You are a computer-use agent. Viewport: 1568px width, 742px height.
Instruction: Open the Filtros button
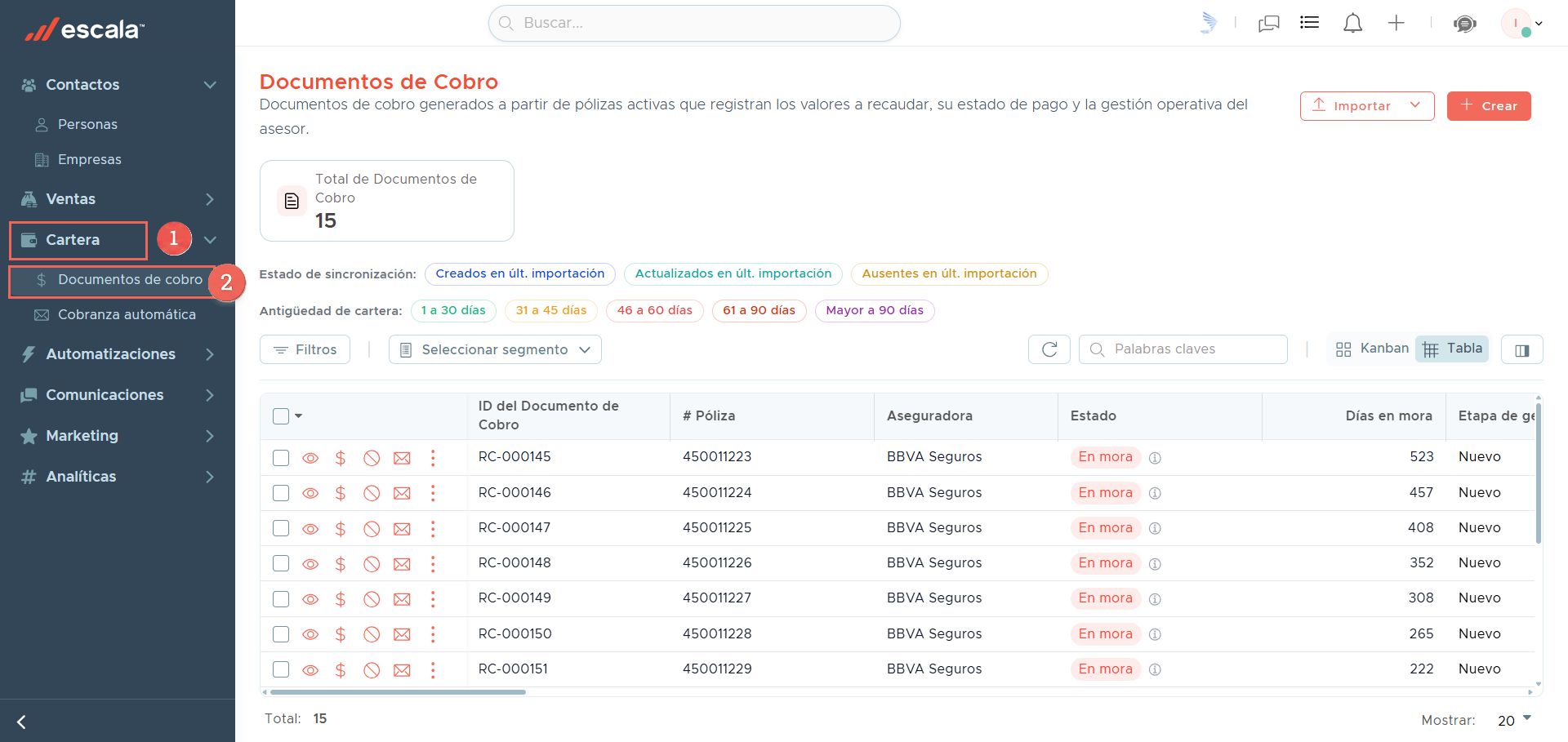click(x=305, y=349)
